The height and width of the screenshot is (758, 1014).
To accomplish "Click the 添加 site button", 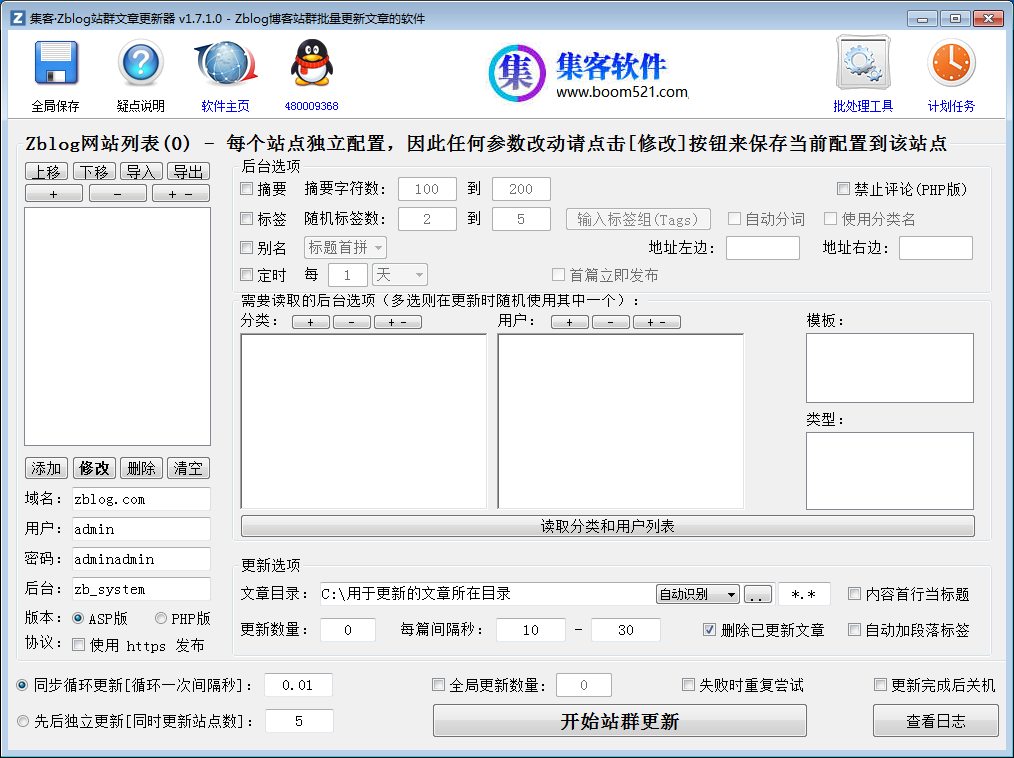I will (x=47, y=468).
